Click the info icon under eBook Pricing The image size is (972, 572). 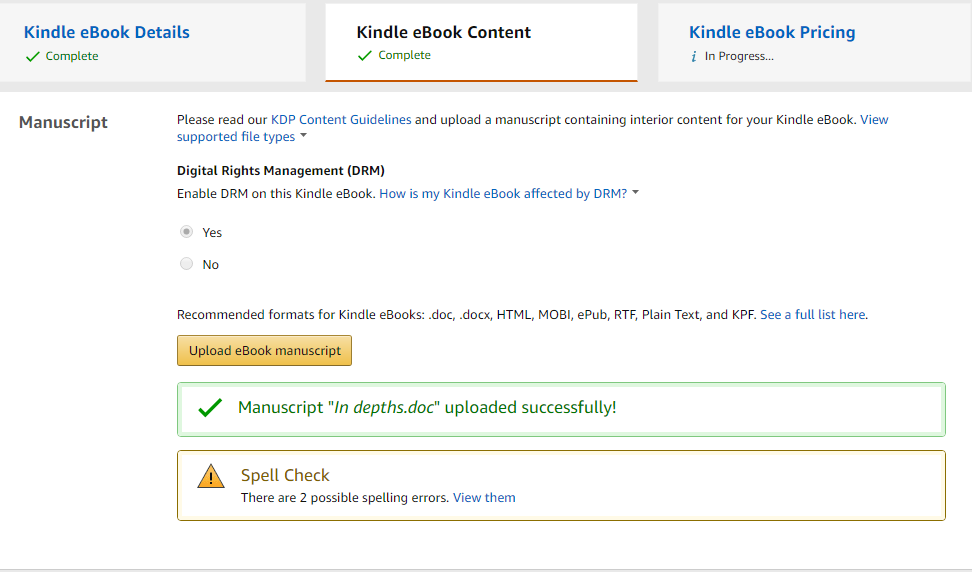[694, 57]
